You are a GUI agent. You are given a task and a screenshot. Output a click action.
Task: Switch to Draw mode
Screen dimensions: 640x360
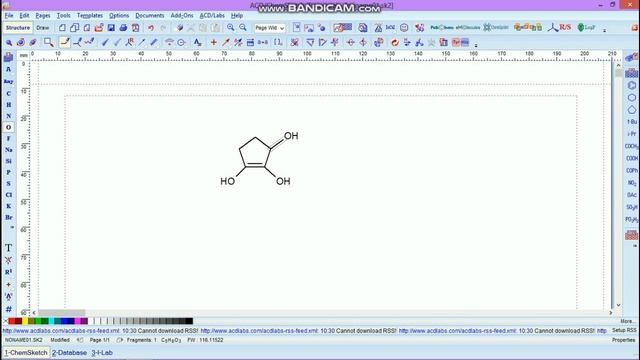pos(42,28)
